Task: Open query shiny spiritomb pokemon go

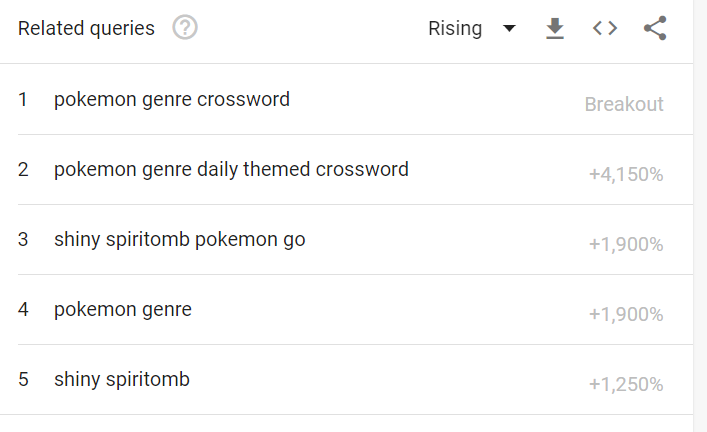Action: click(179, 239)
